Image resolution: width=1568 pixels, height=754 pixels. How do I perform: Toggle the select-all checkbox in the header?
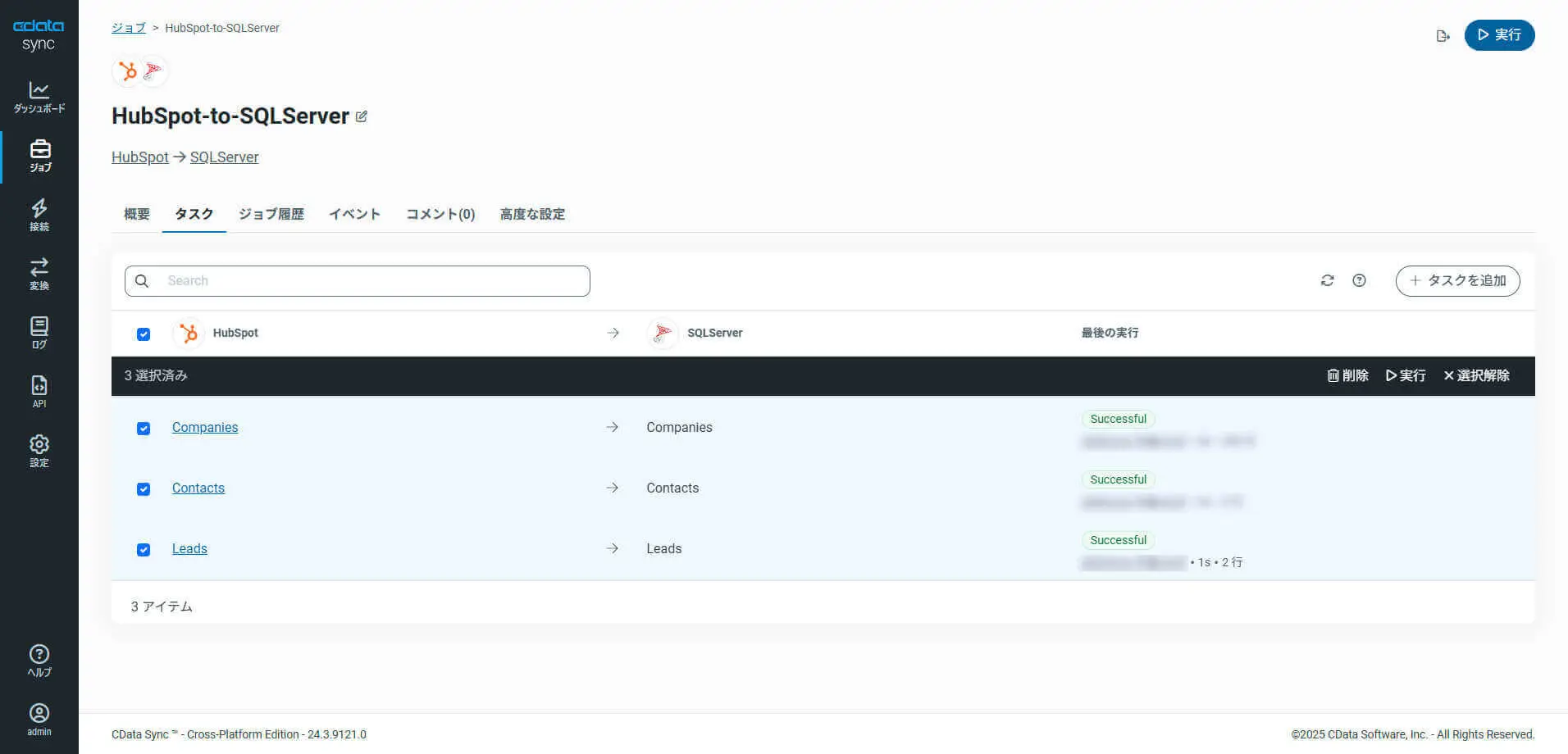click(x=144, y=334)
